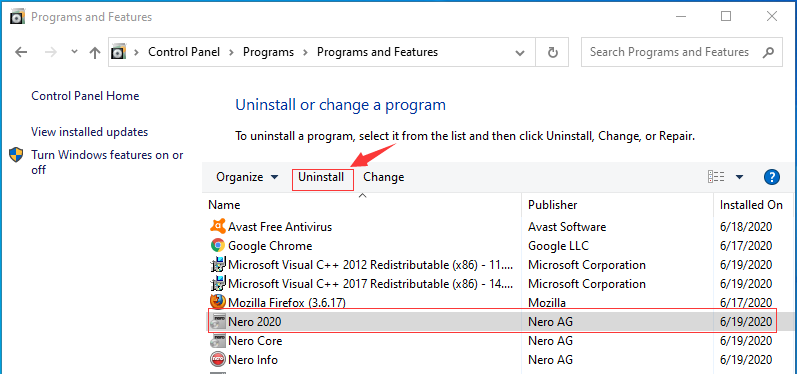797x374 pixels.
Task: Open the Organize dropdown menu
Action: pyautogui.click(x=248, y=177)
